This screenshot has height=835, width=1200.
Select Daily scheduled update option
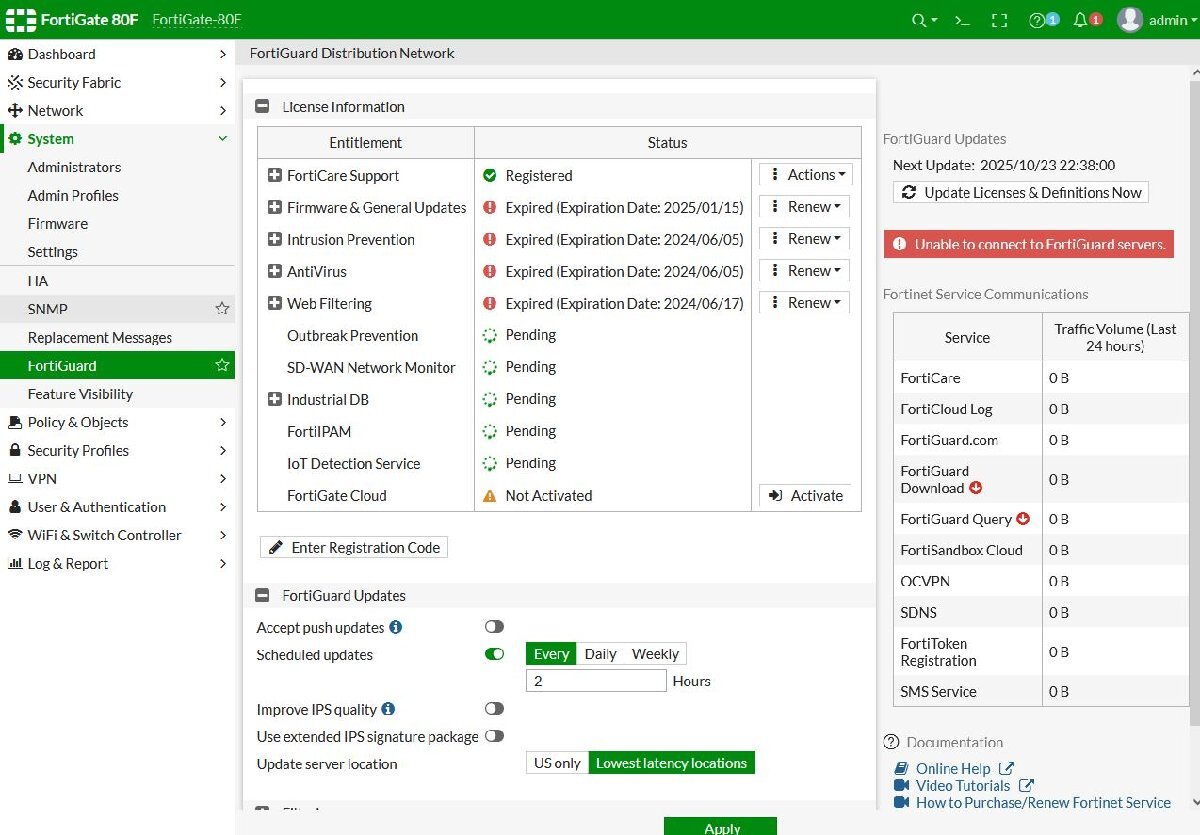tap(600, 654)
